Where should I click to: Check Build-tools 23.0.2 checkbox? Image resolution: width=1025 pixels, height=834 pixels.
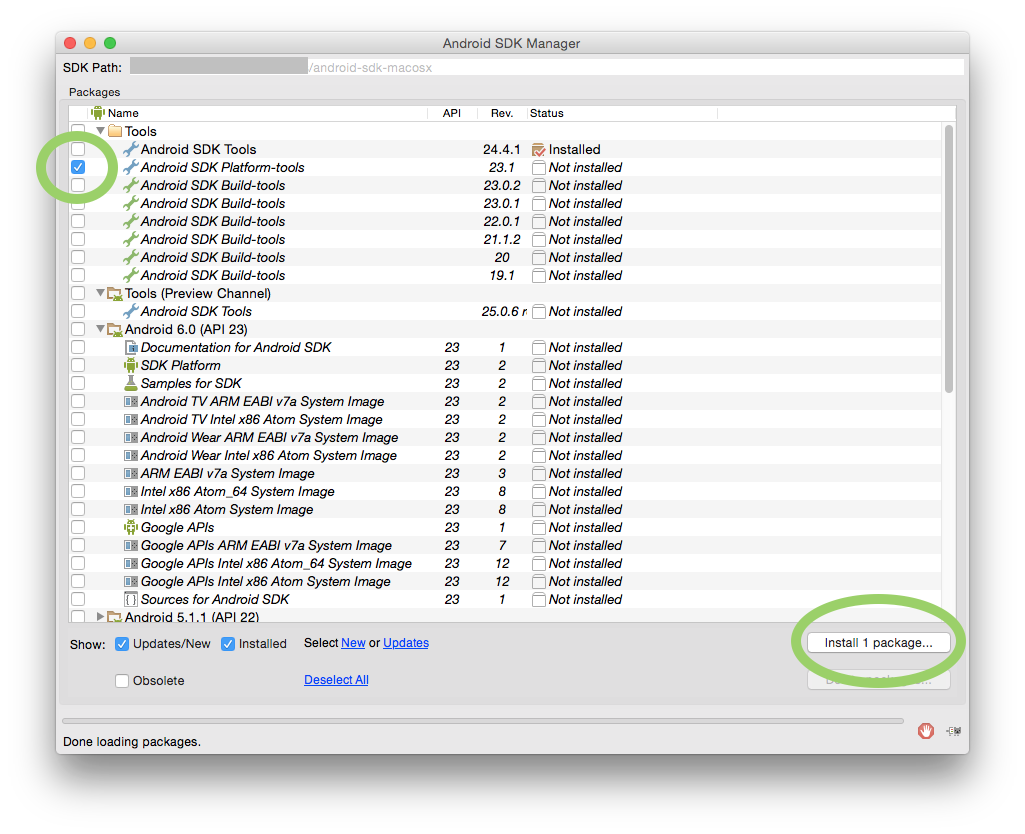click(78, 185)
